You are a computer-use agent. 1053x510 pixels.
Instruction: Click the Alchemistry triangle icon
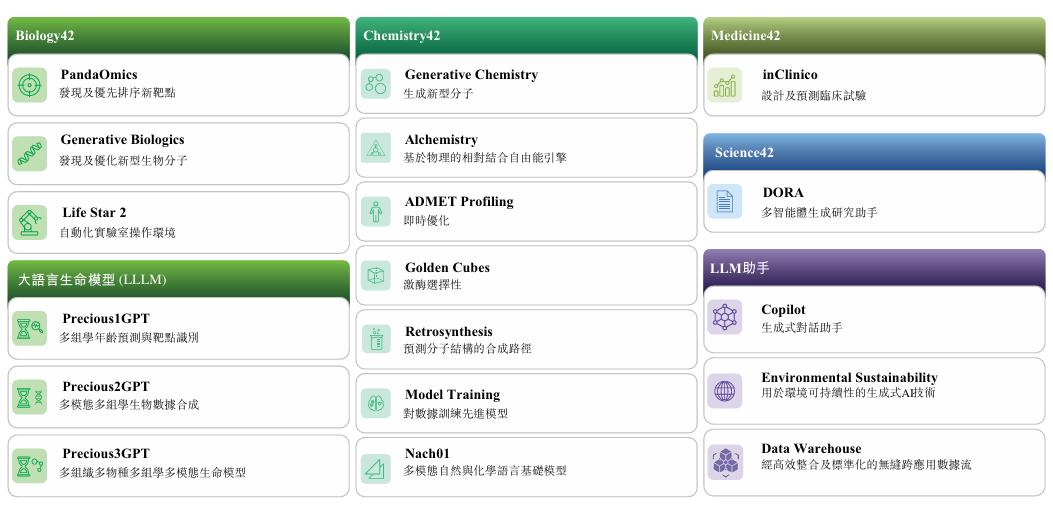pos(376,148)
